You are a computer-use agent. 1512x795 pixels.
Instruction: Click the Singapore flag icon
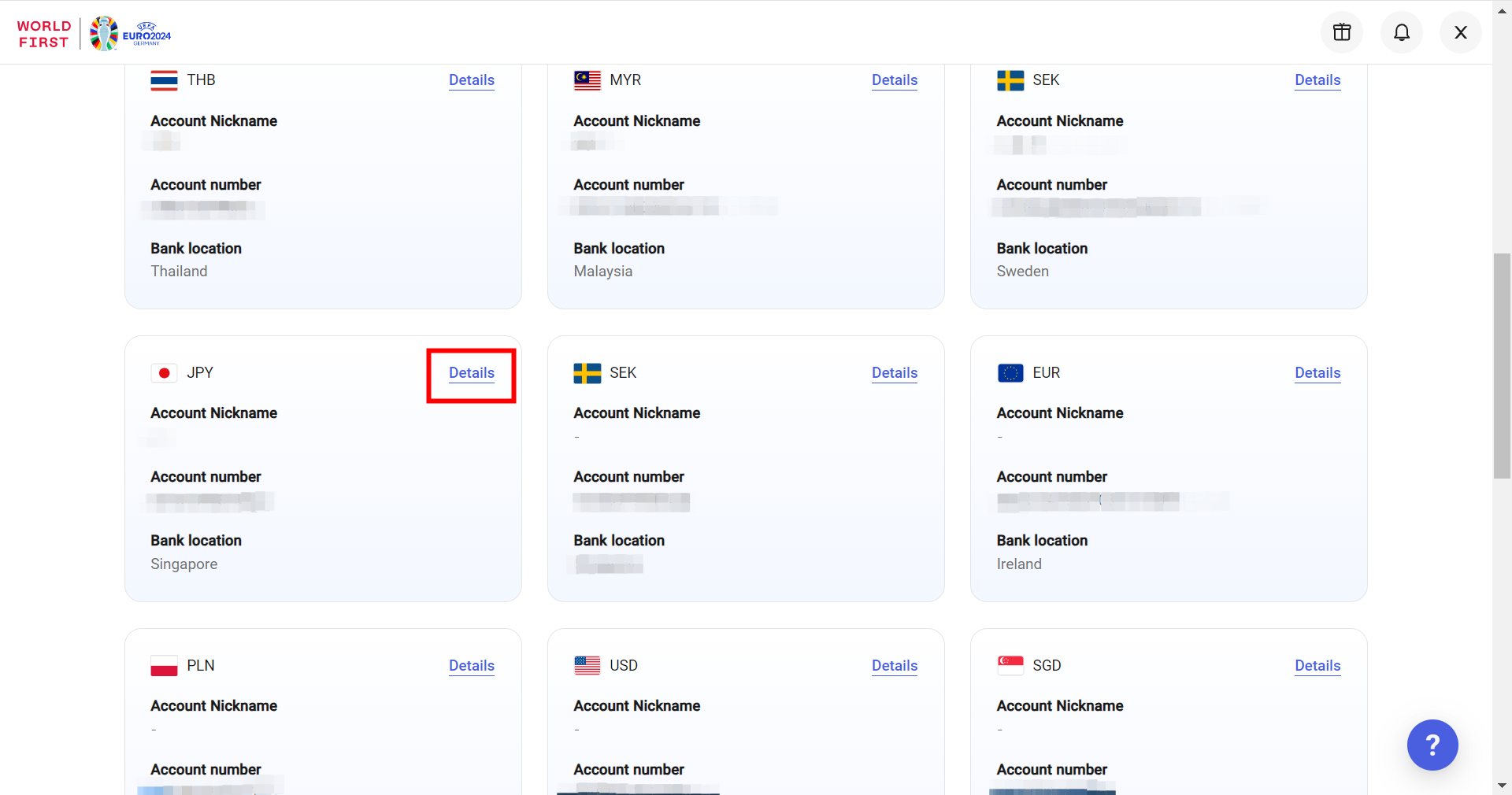(1010, 666)
